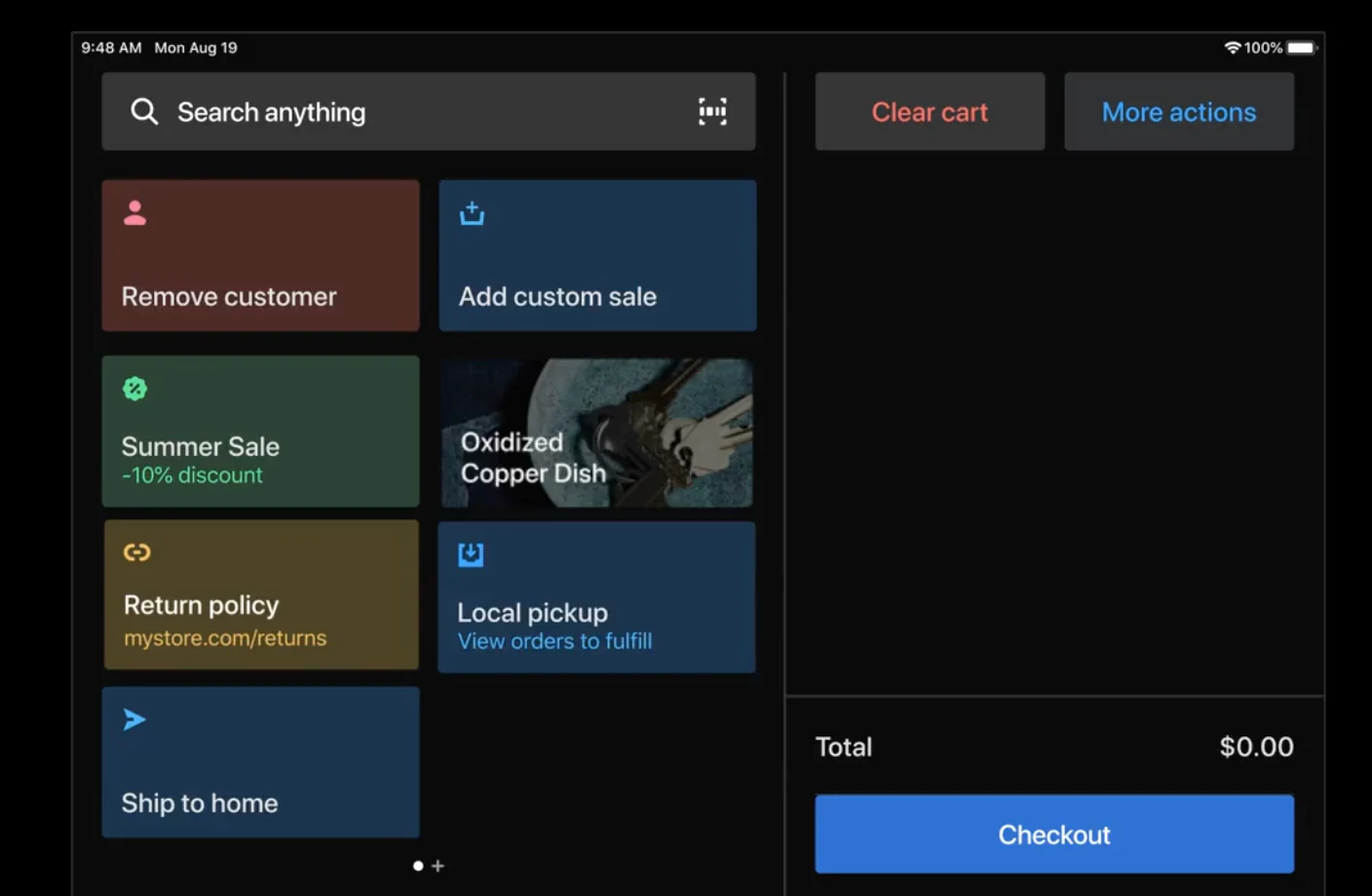The width and height of the screenshot is (1372, 896).
Task: Open More actions
Action: coord(1178,111)
